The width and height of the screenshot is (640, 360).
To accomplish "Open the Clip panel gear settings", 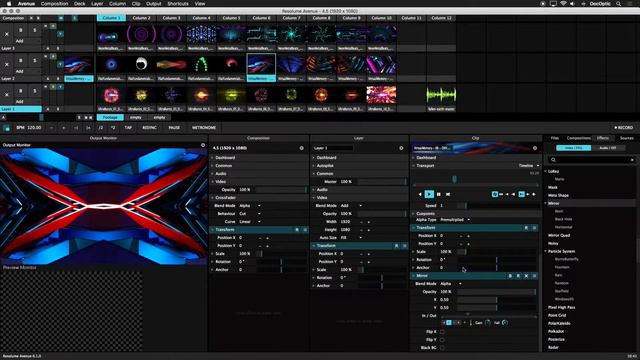I will (x=535, y=148).
